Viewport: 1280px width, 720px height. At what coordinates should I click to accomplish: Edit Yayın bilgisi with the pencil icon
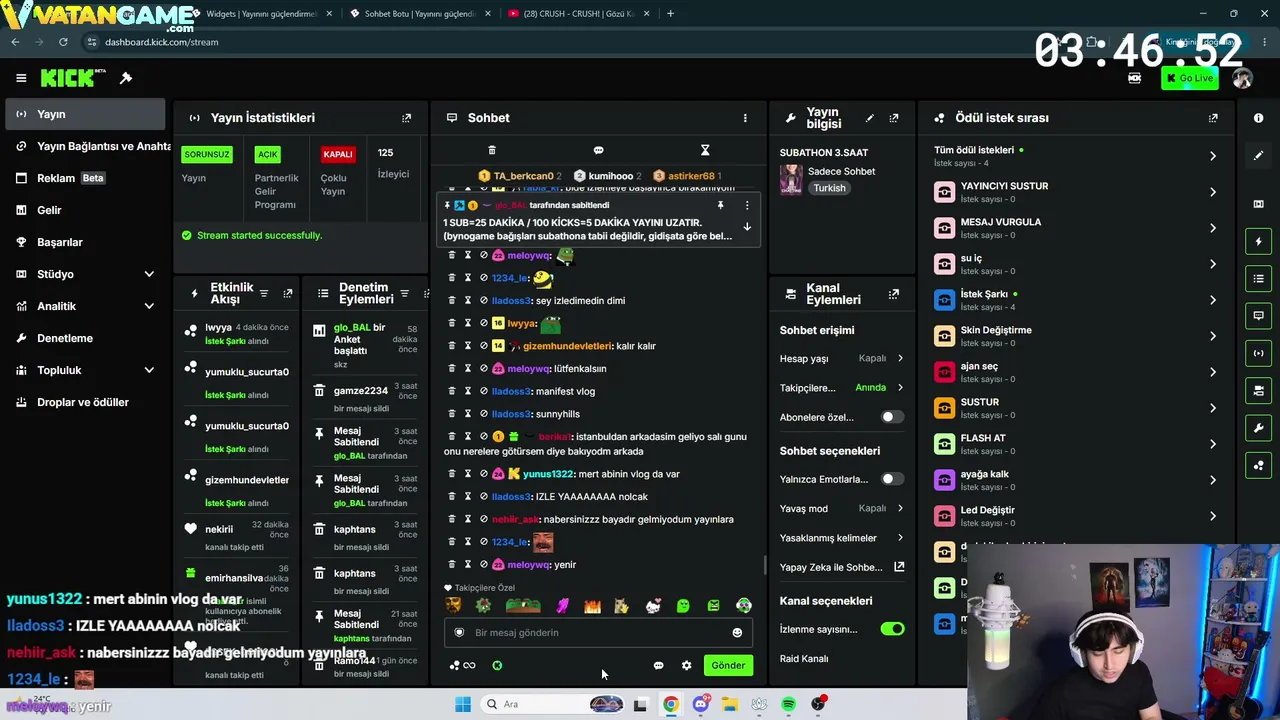click(x=869, y=118)
